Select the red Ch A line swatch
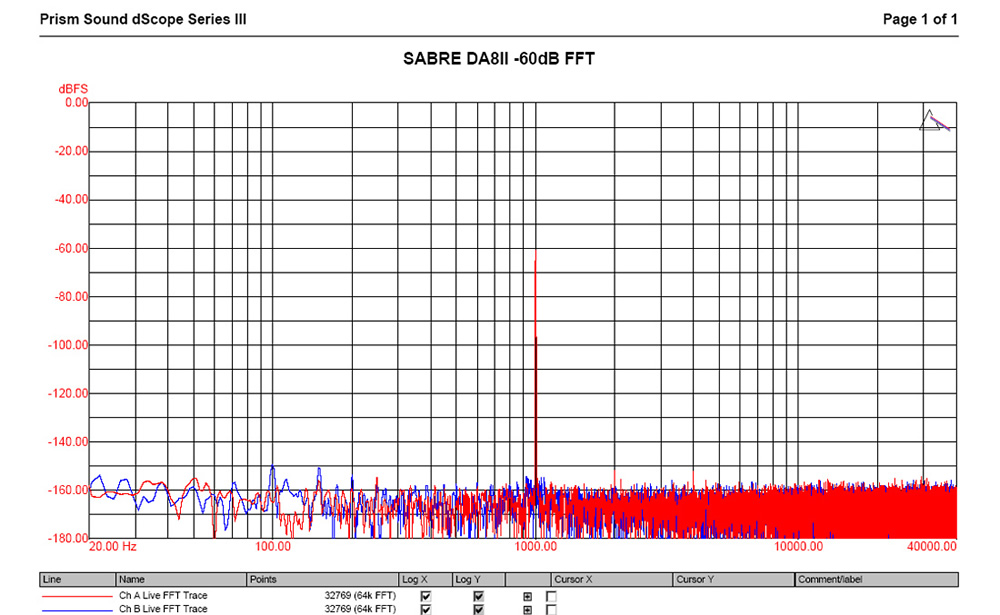 pos(77,596)
